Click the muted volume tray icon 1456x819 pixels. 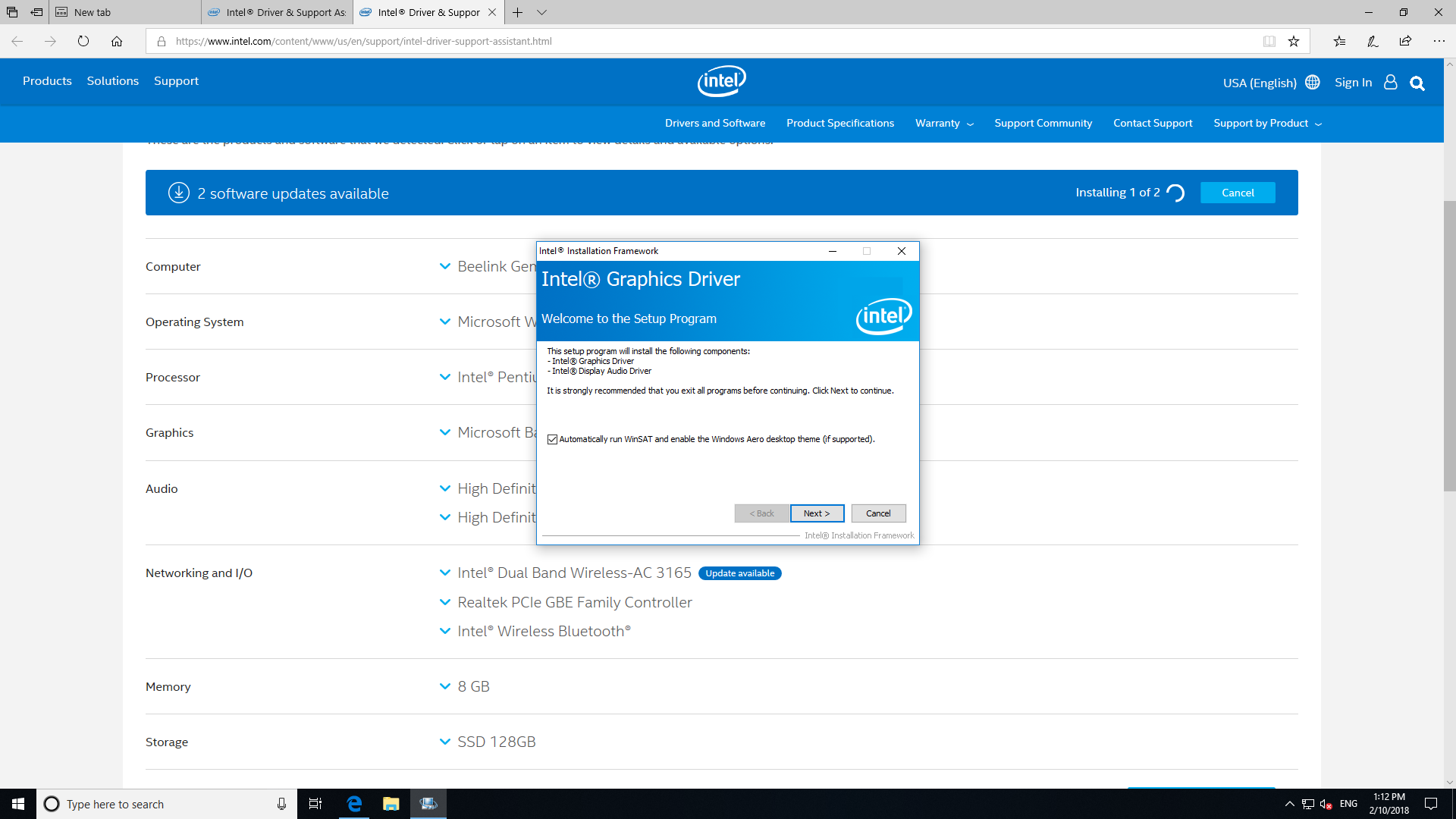click(1326, 804)
